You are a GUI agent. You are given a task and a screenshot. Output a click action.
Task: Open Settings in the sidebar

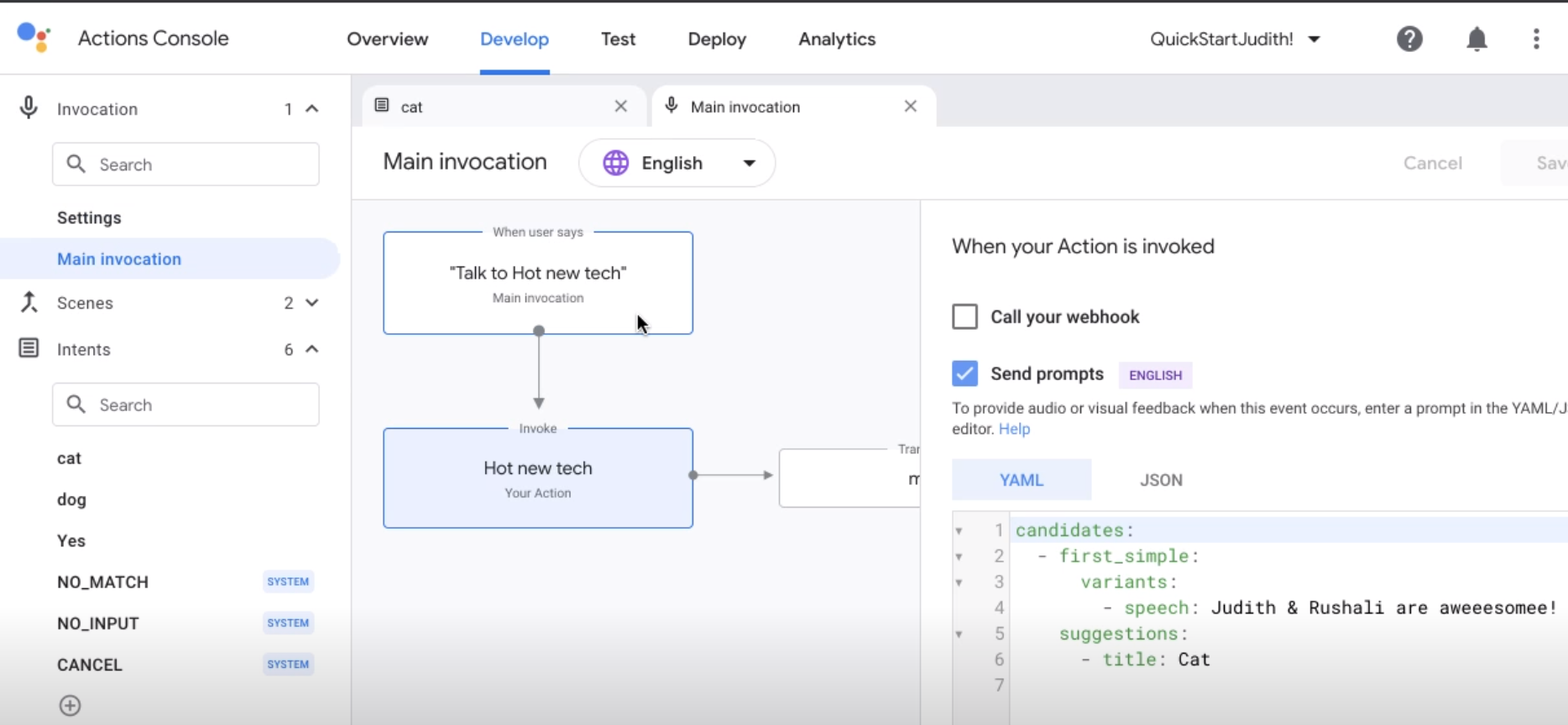pyautogui.click(x=89, y=217)
